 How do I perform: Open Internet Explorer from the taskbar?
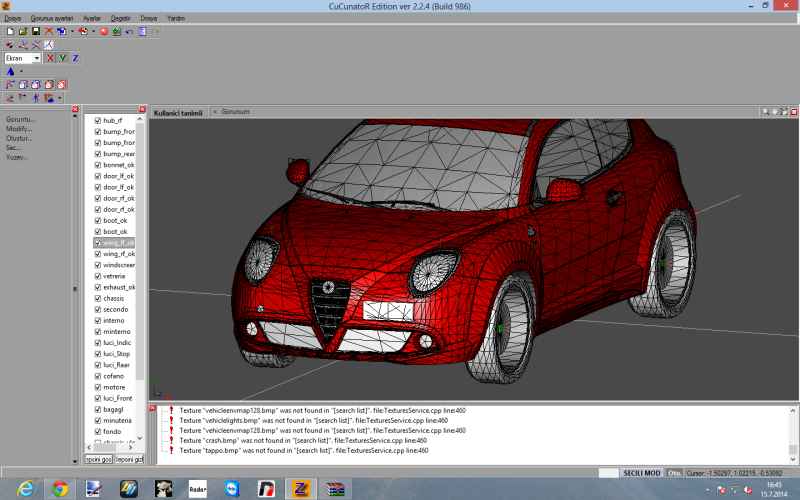click(25, 488)
